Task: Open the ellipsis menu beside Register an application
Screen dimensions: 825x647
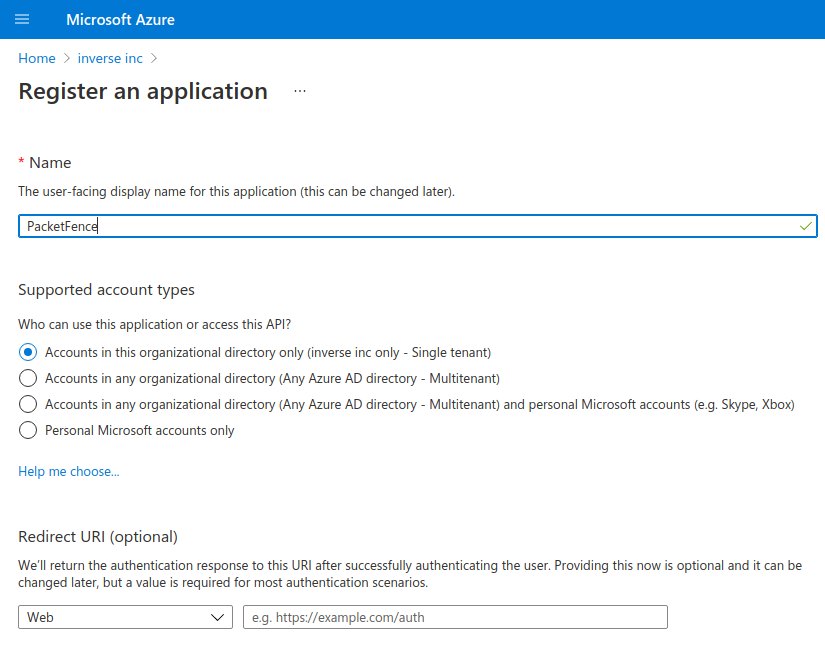Action: coord(298,91)
